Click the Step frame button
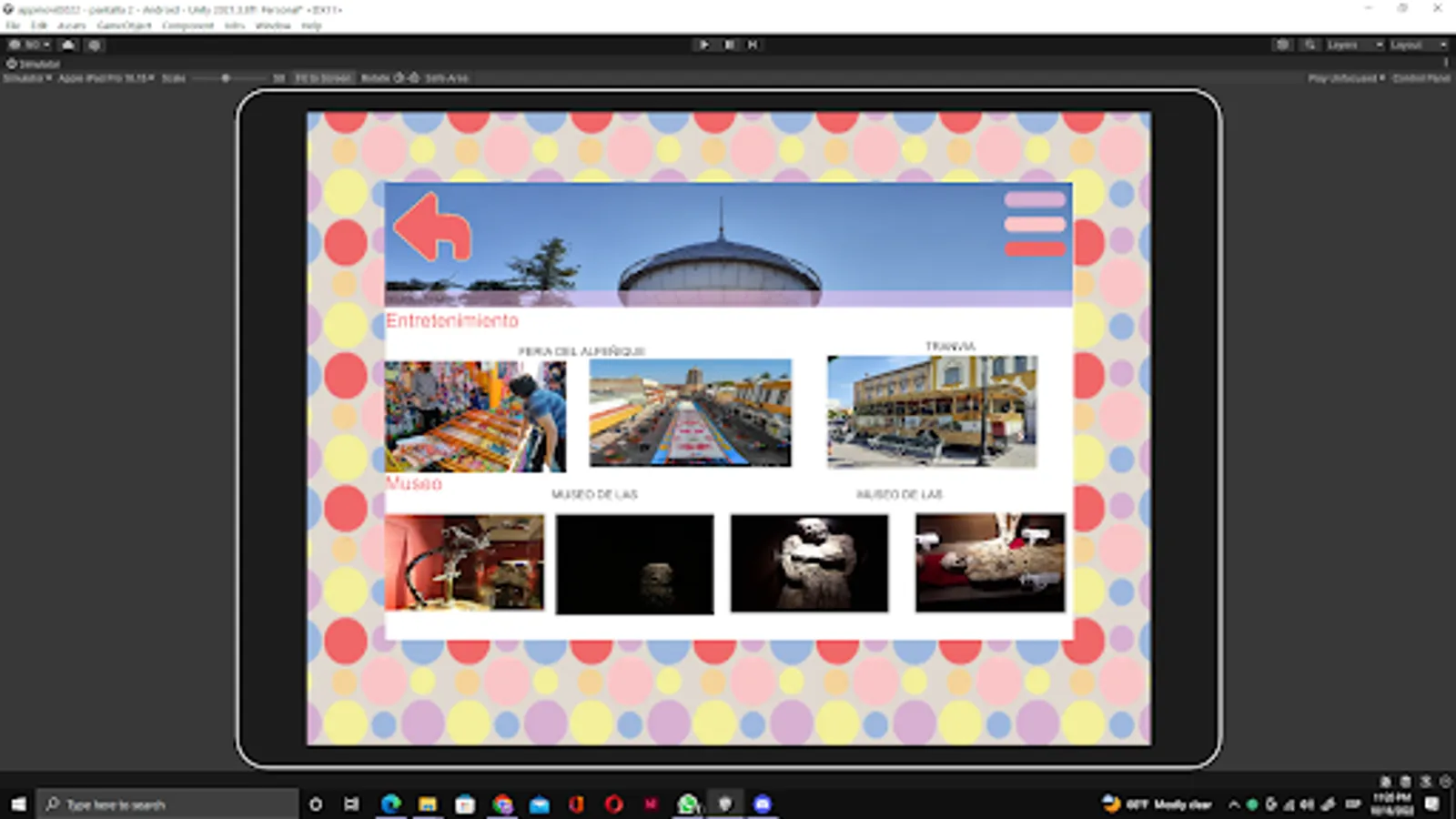This screenshot has width=1456, height=819. tap(753, 45)
